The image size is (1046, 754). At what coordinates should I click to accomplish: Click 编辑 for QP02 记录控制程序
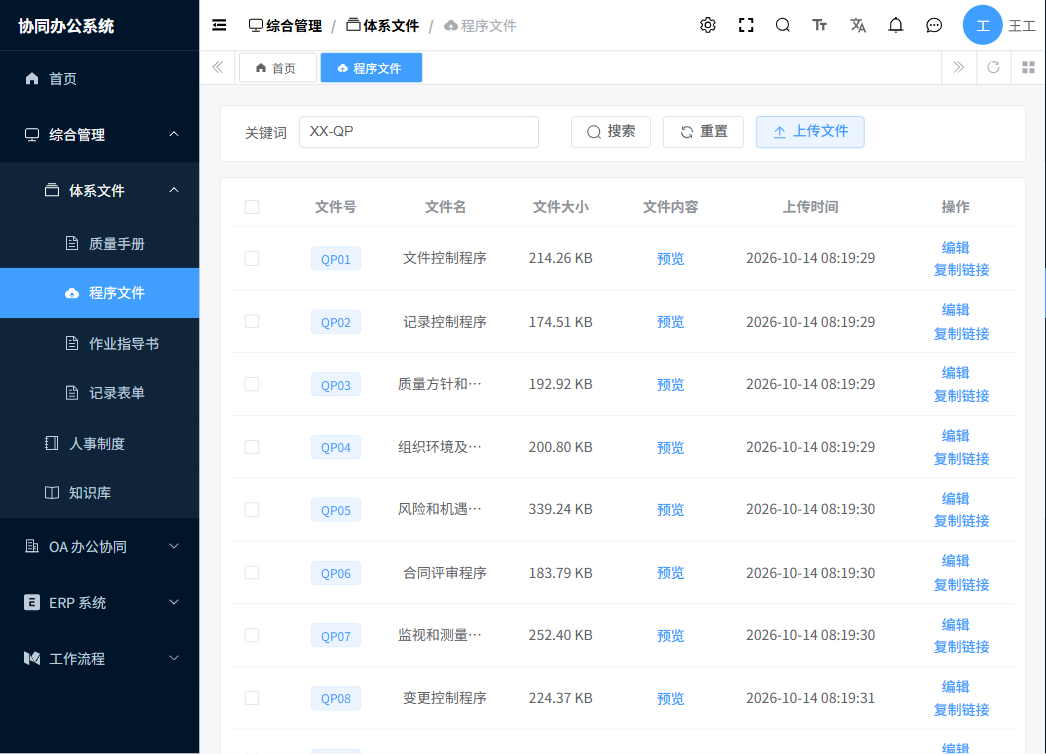(x=955, y=310)
